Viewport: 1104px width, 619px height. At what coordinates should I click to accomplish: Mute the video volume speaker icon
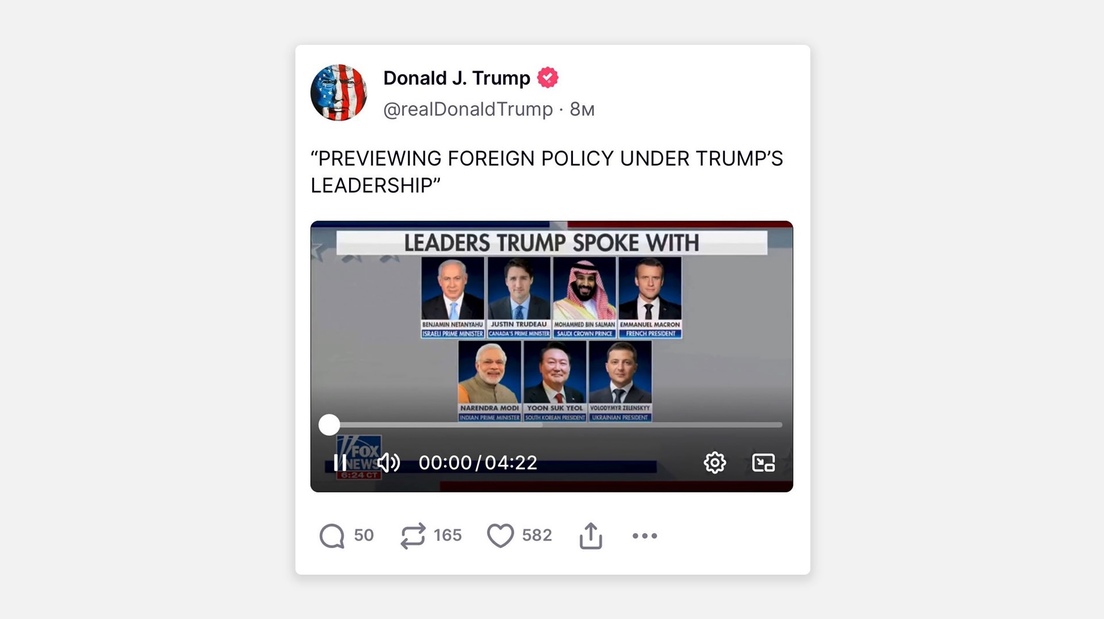click(388, 463)
